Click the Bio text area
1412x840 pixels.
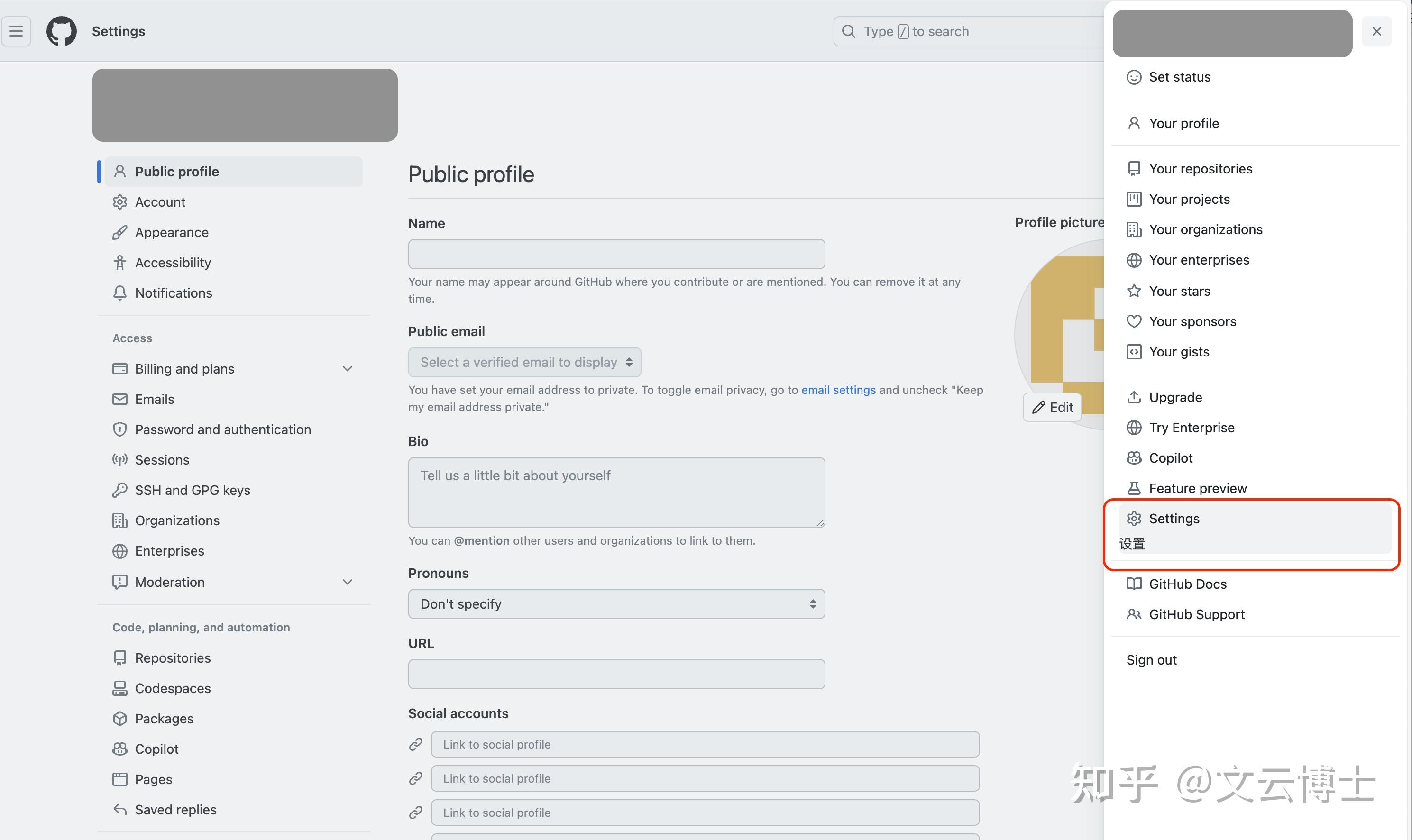coord(616,491)
